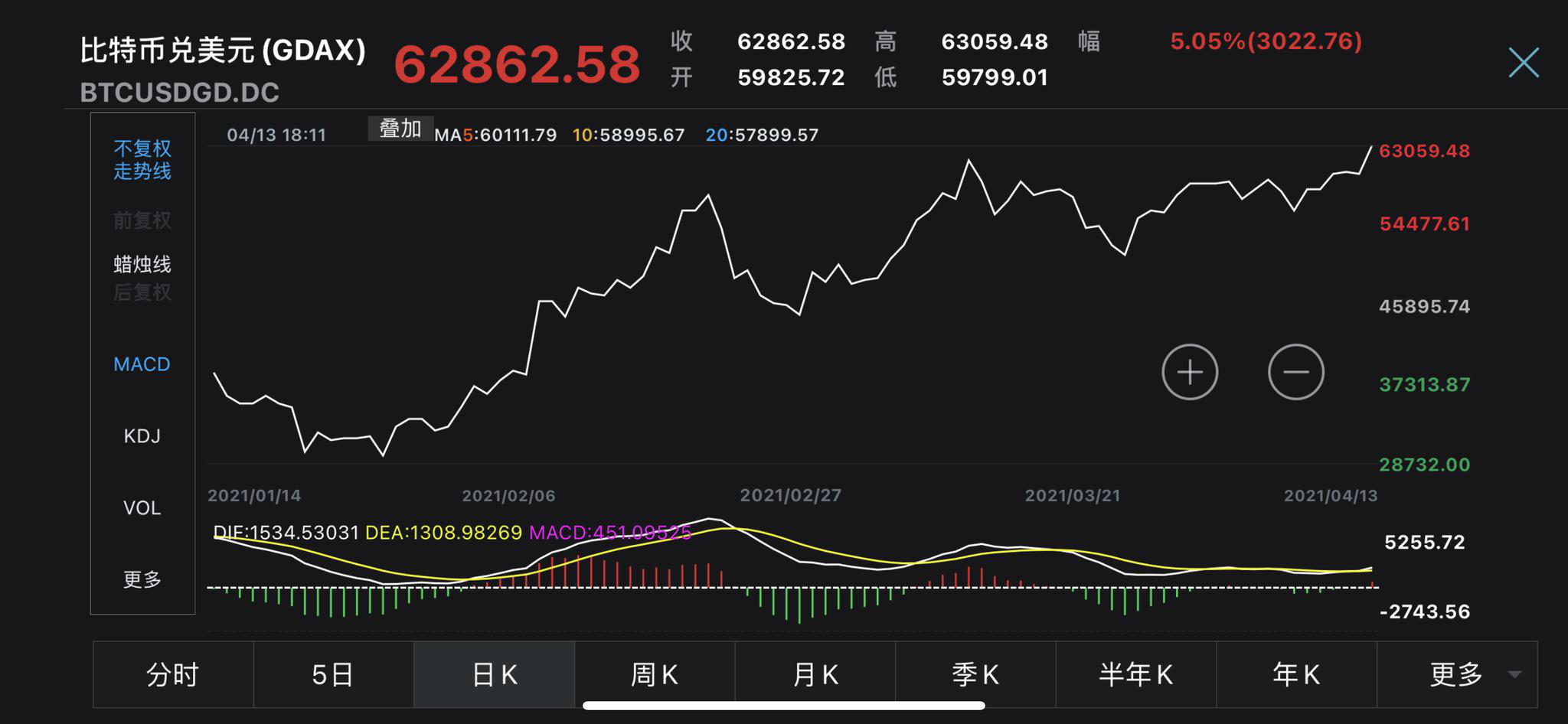Show the VOL volume indicator

(x=142, y=507)
